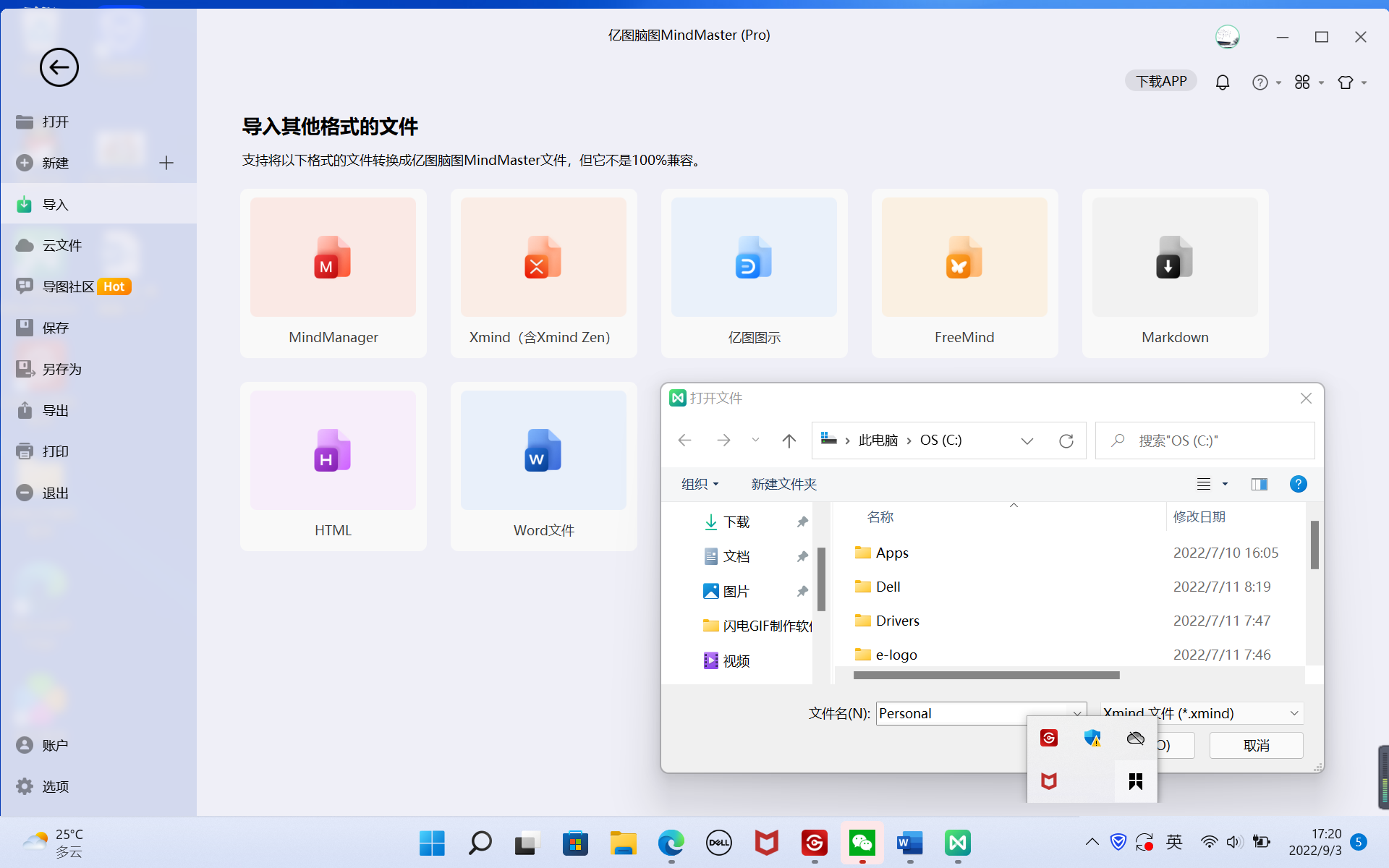Open the Drivers folder entry
Image resolution: width=1389 pixels, height=868 pixels.
897,621
